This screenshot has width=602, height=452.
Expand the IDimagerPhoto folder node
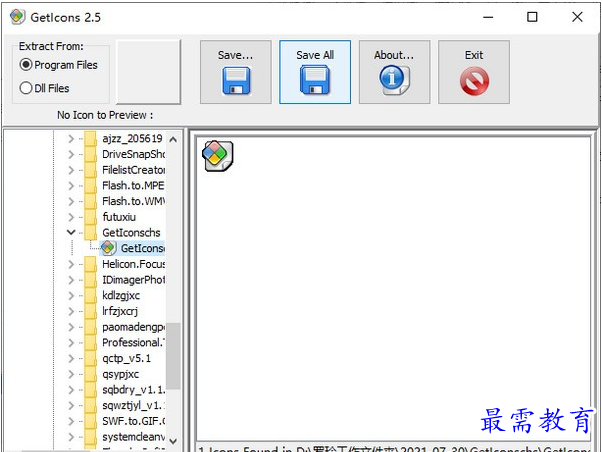click(71, 280)
